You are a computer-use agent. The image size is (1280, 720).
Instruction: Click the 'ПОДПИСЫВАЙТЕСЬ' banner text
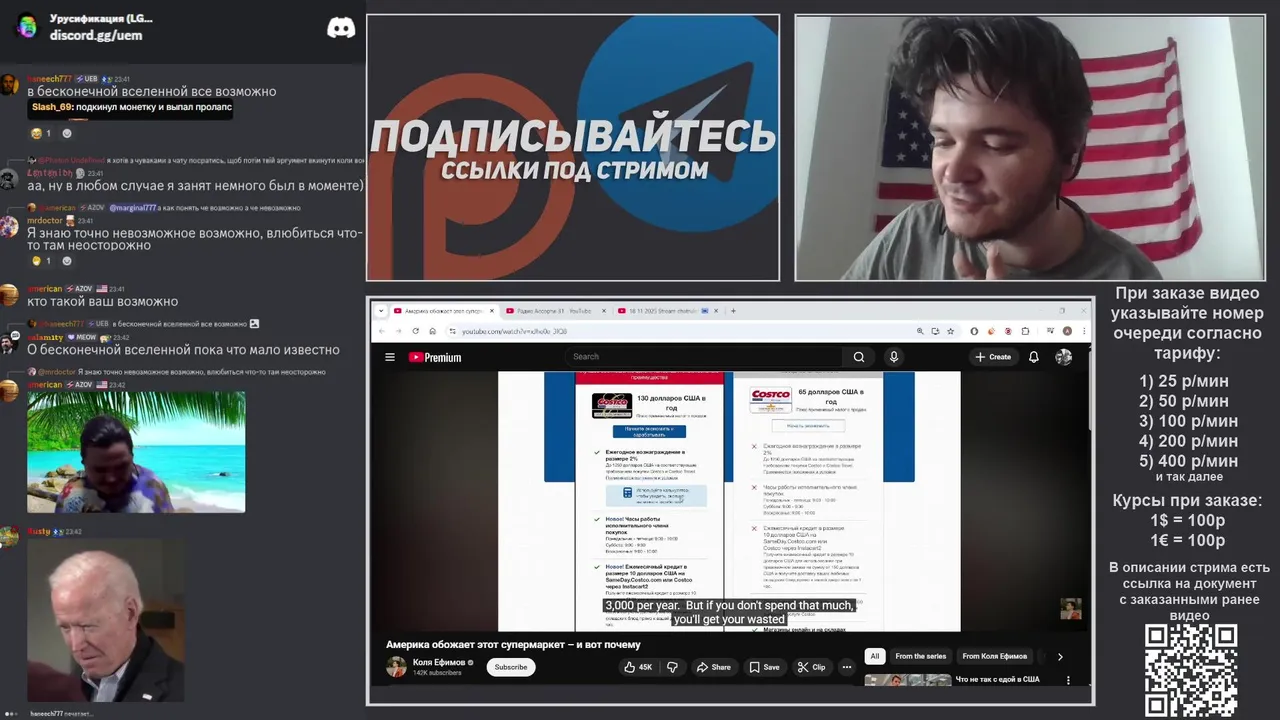(x=573, y=136)
